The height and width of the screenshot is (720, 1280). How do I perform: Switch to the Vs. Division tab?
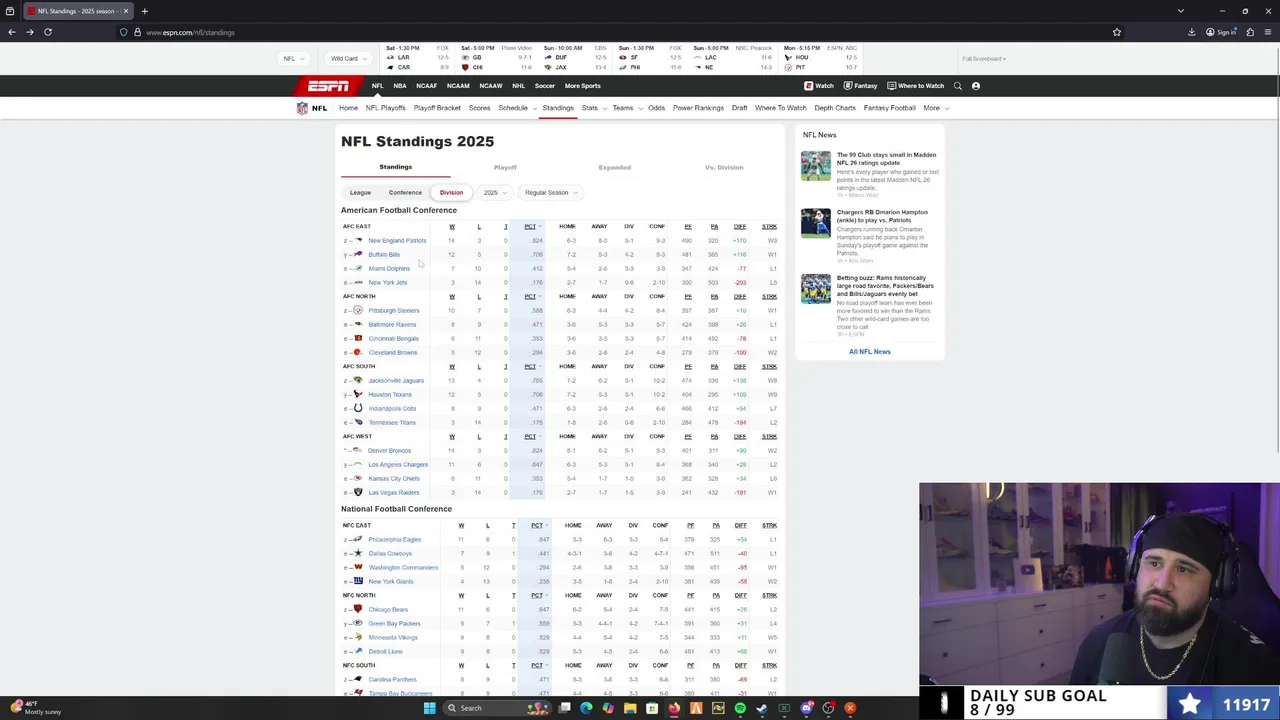[724, 167]
